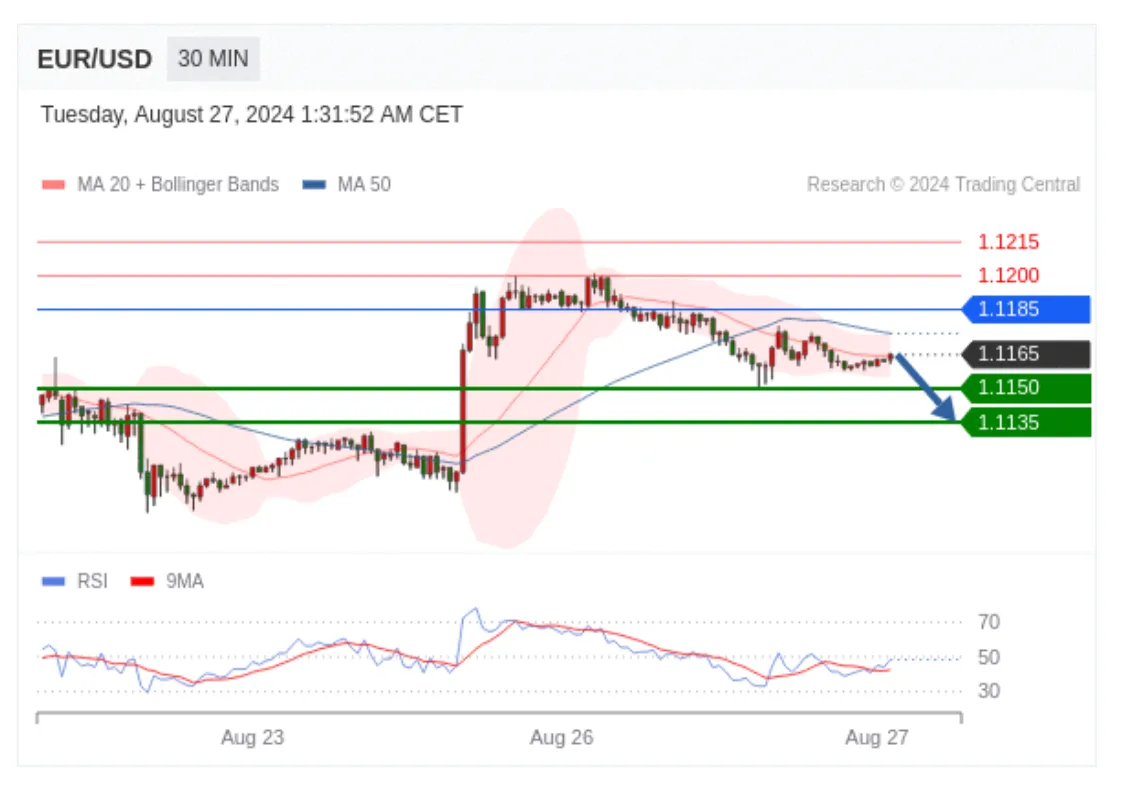Toggle MA 50 legend entry
The width and height of the screenshot is (1136, 790).
pyautogui.click(x=346, y=184)
